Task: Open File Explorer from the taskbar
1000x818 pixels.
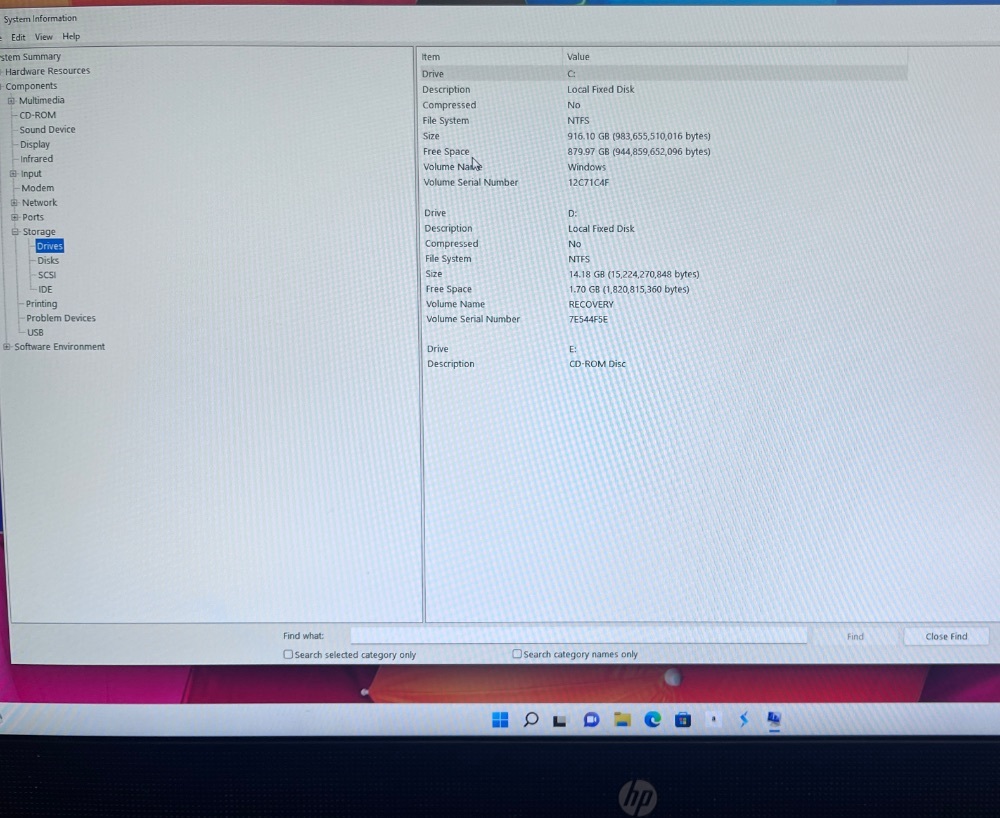Action: (622, 720)
